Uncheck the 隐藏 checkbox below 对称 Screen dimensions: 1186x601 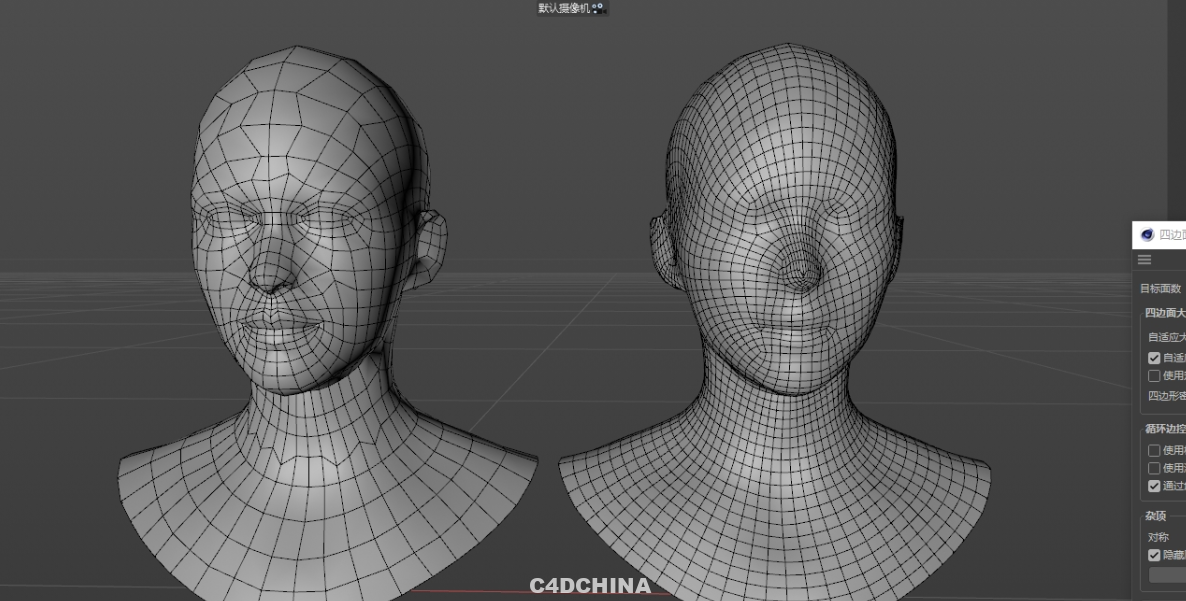click(x=1154, y=555)
